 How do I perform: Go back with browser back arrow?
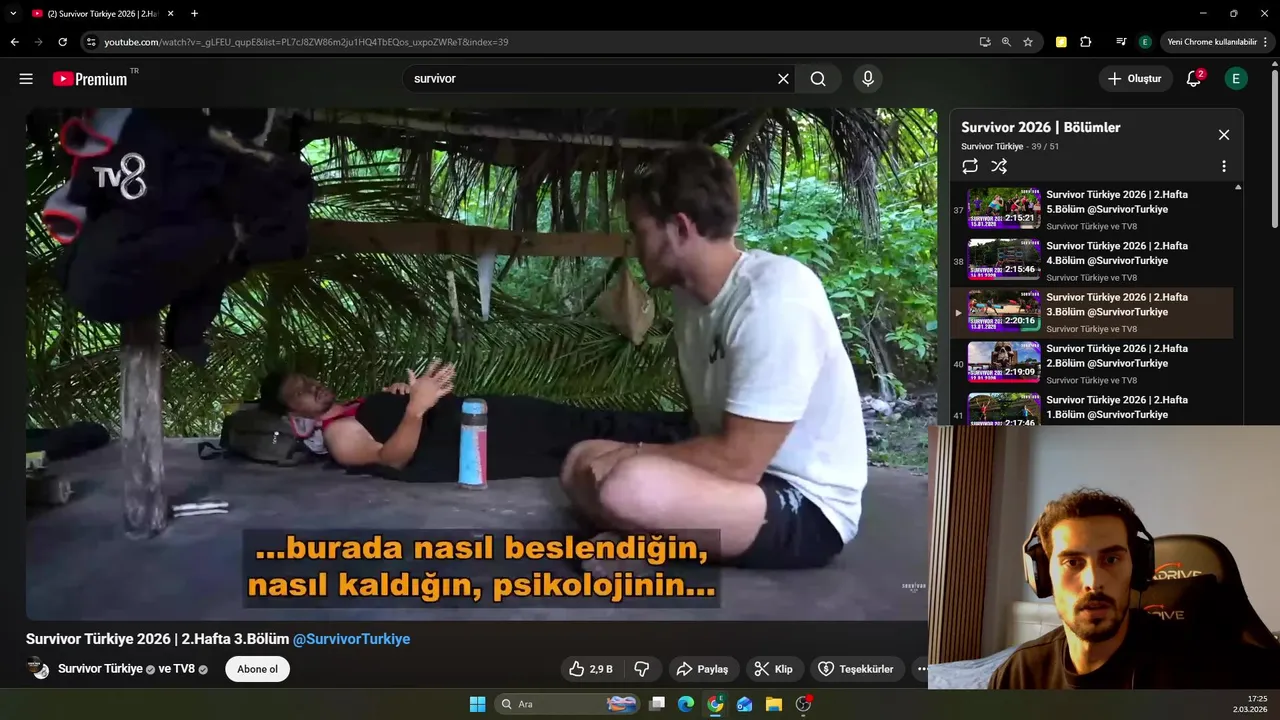(x=14, y=42)
